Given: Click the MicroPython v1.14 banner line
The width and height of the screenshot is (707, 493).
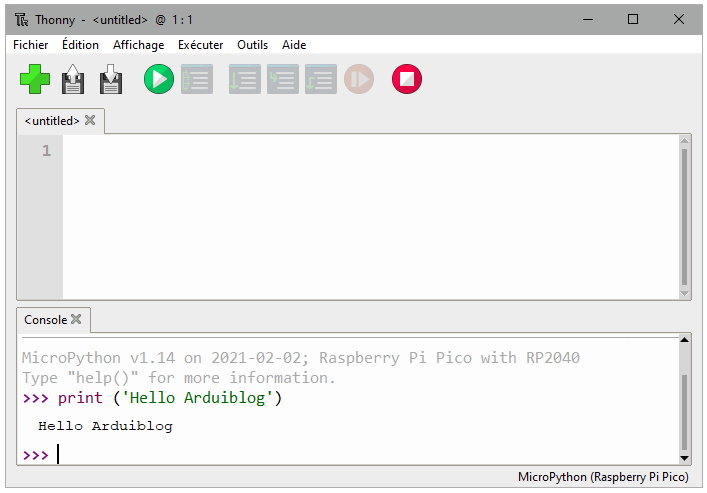Looking at the screenshot, I should [x=301, y=358].
